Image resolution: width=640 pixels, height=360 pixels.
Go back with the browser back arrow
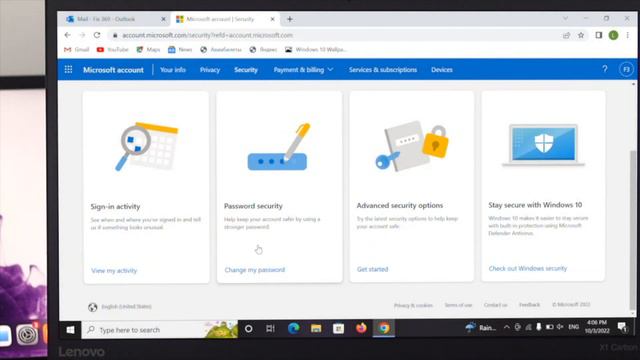point(68,35)
